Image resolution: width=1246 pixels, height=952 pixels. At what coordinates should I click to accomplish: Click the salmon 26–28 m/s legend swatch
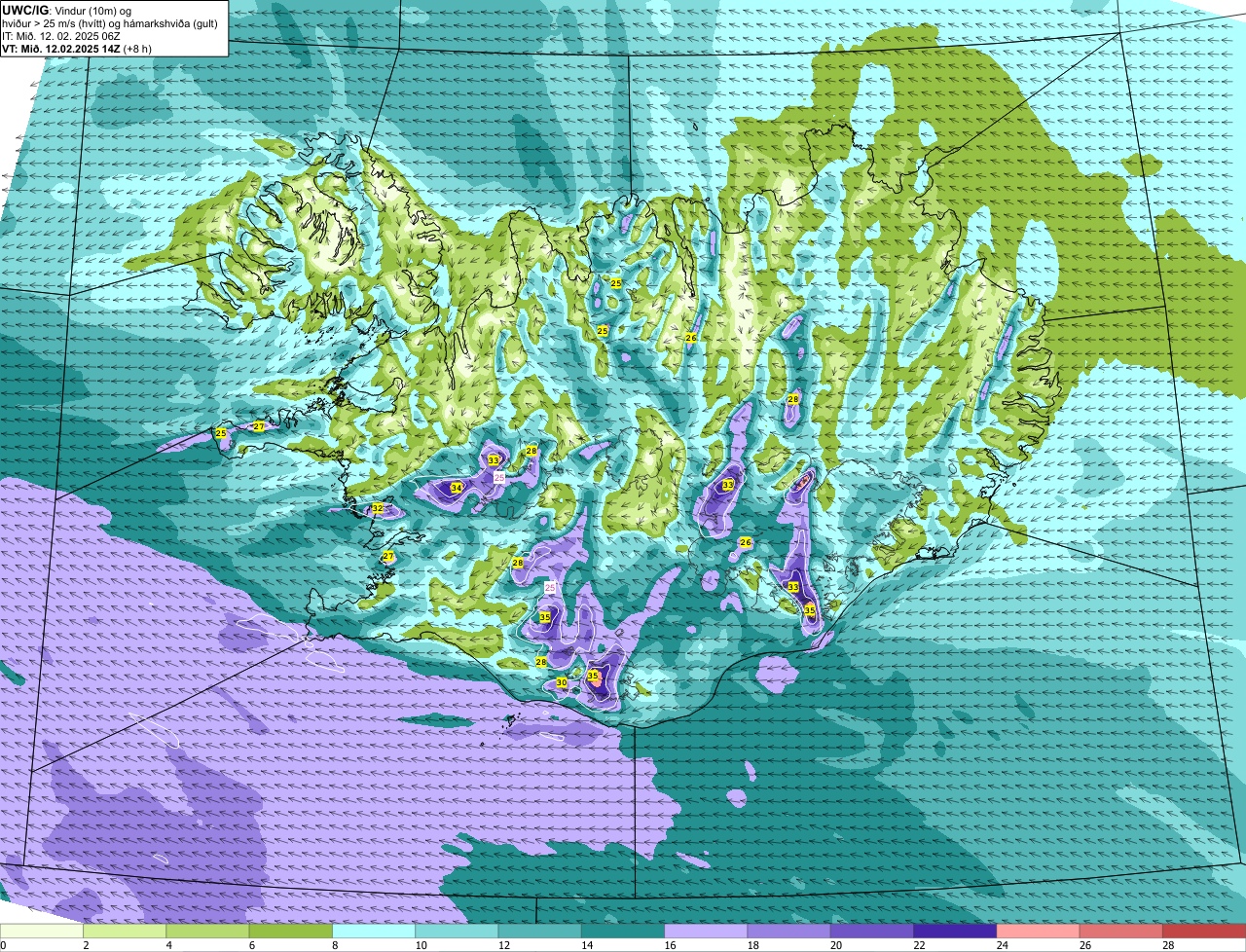click(1121, 931)
